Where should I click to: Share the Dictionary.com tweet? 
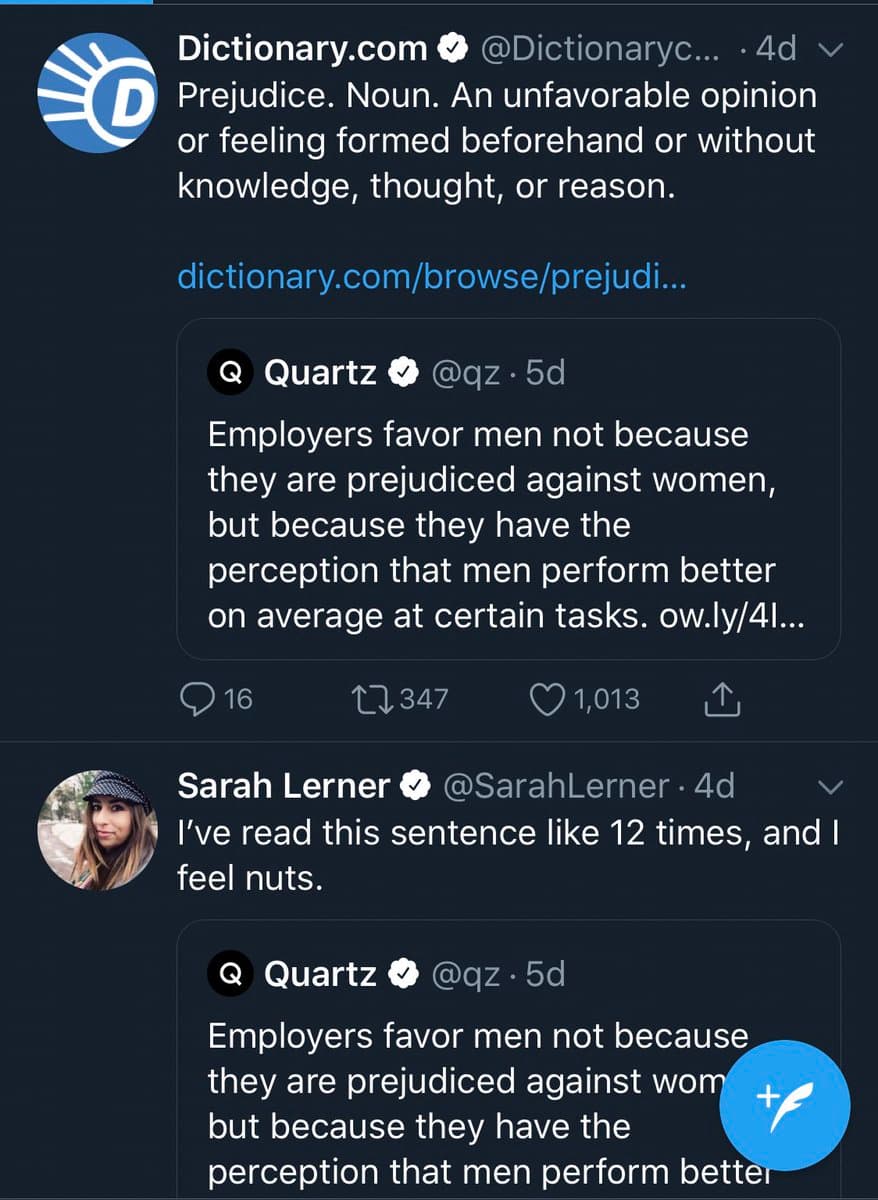pos(722,701)
